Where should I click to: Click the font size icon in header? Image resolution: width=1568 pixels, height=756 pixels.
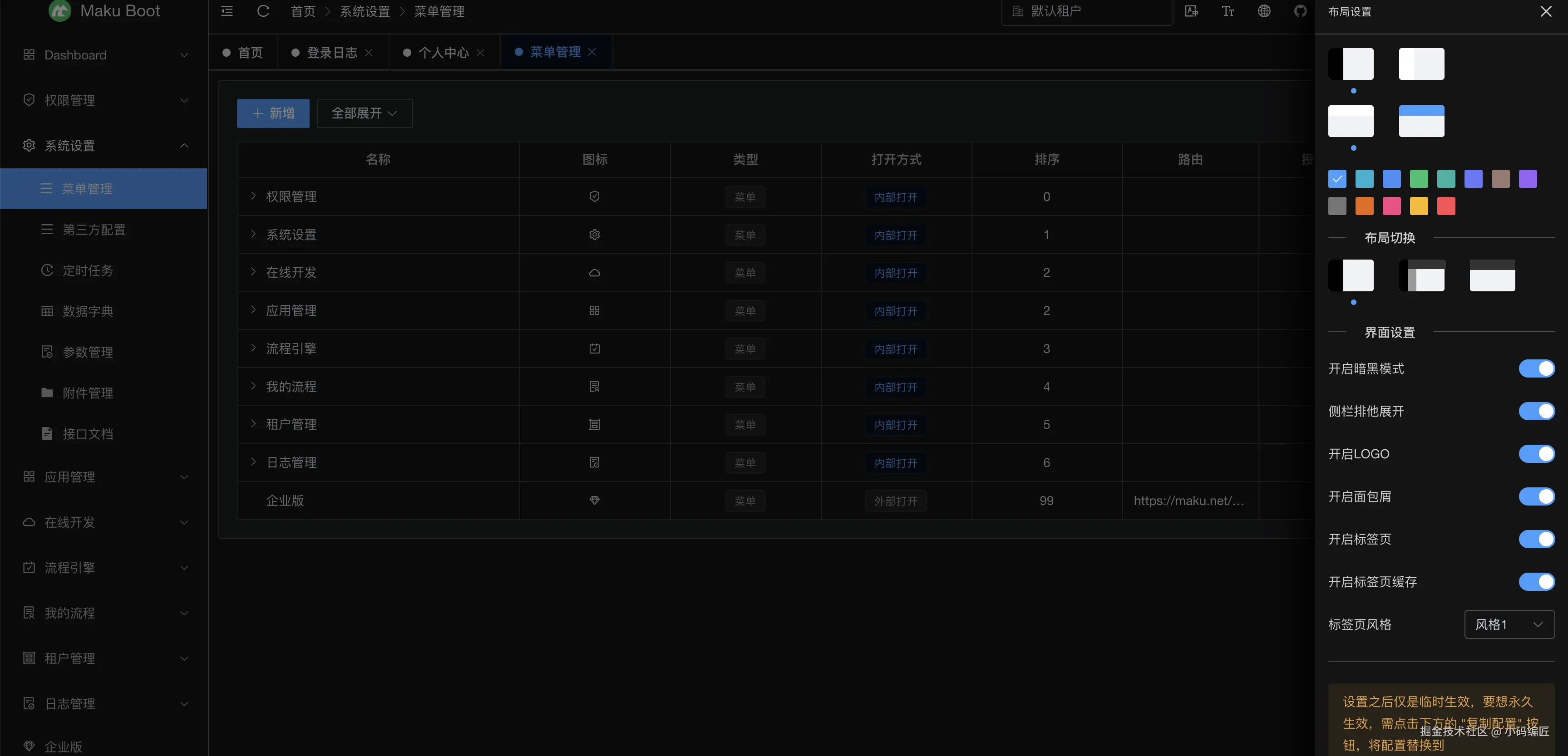click(1228, 11)
